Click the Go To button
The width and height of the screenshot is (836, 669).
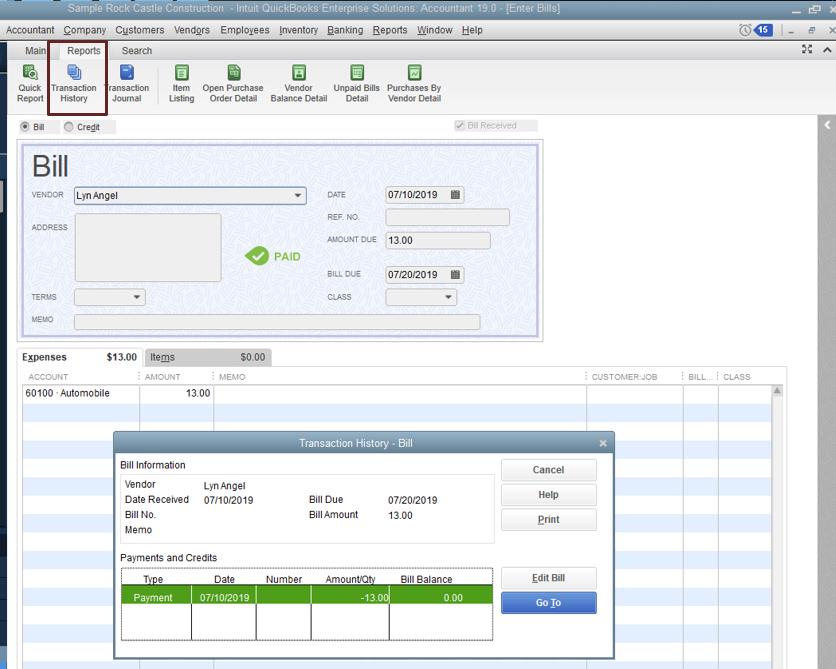click(x=548, y=603)
